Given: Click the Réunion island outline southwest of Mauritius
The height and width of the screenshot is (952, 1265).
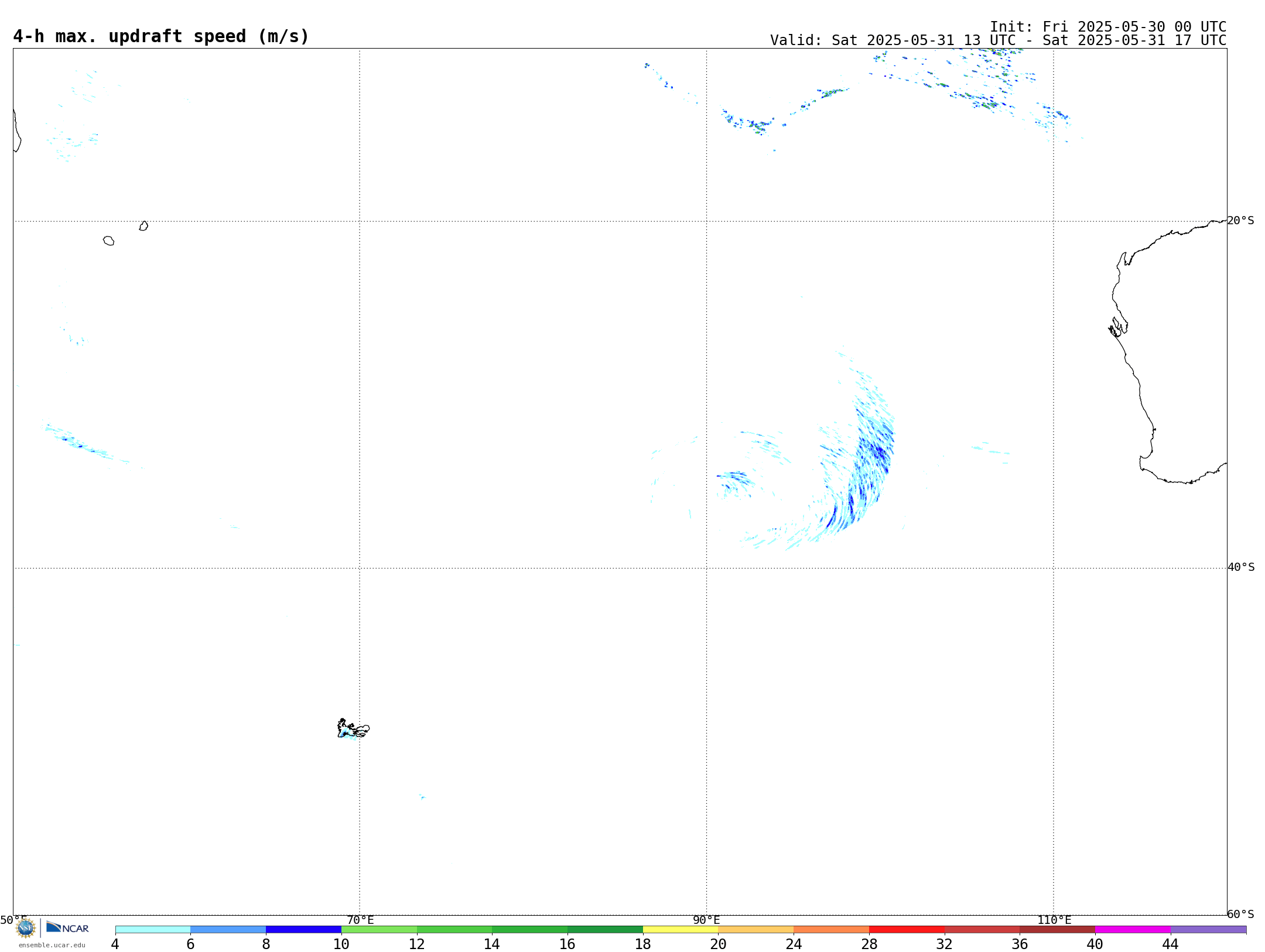Looking at the screenshot, I should coord(108,241).
